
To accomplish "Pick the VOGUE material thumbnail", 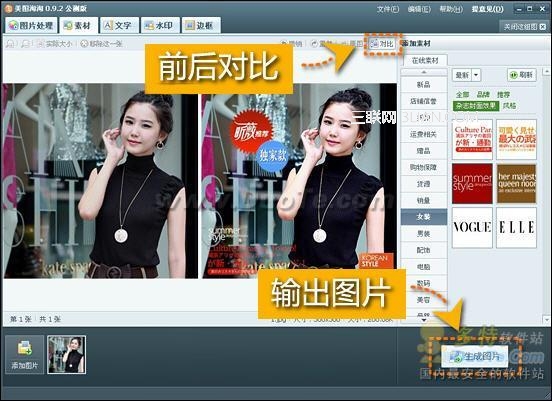I will point(472,227).
